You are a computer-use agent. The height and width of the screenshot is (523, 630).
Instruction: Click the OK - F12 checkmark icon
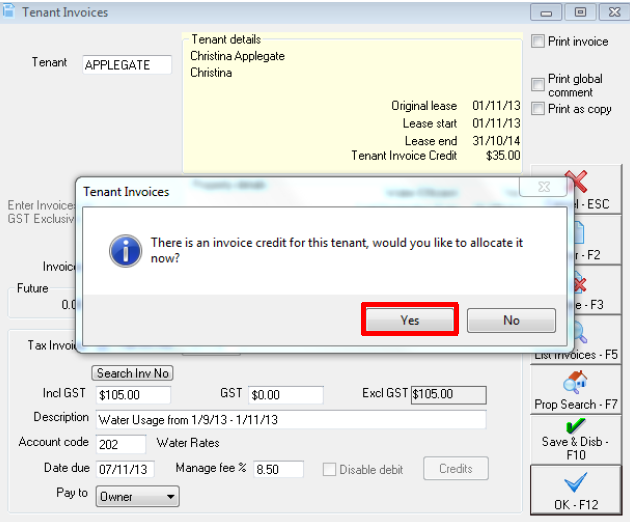(x=575, y=482)
